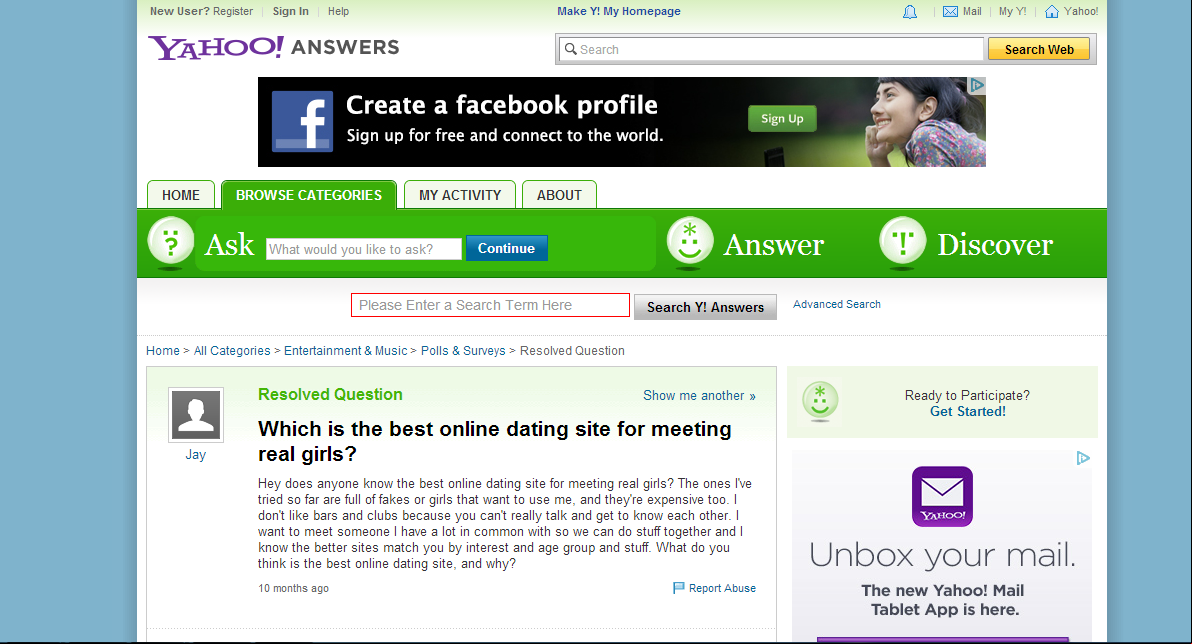Click the Report Abuse flag icon
This screenshot has height=644, width=1192.
[679, 588]
